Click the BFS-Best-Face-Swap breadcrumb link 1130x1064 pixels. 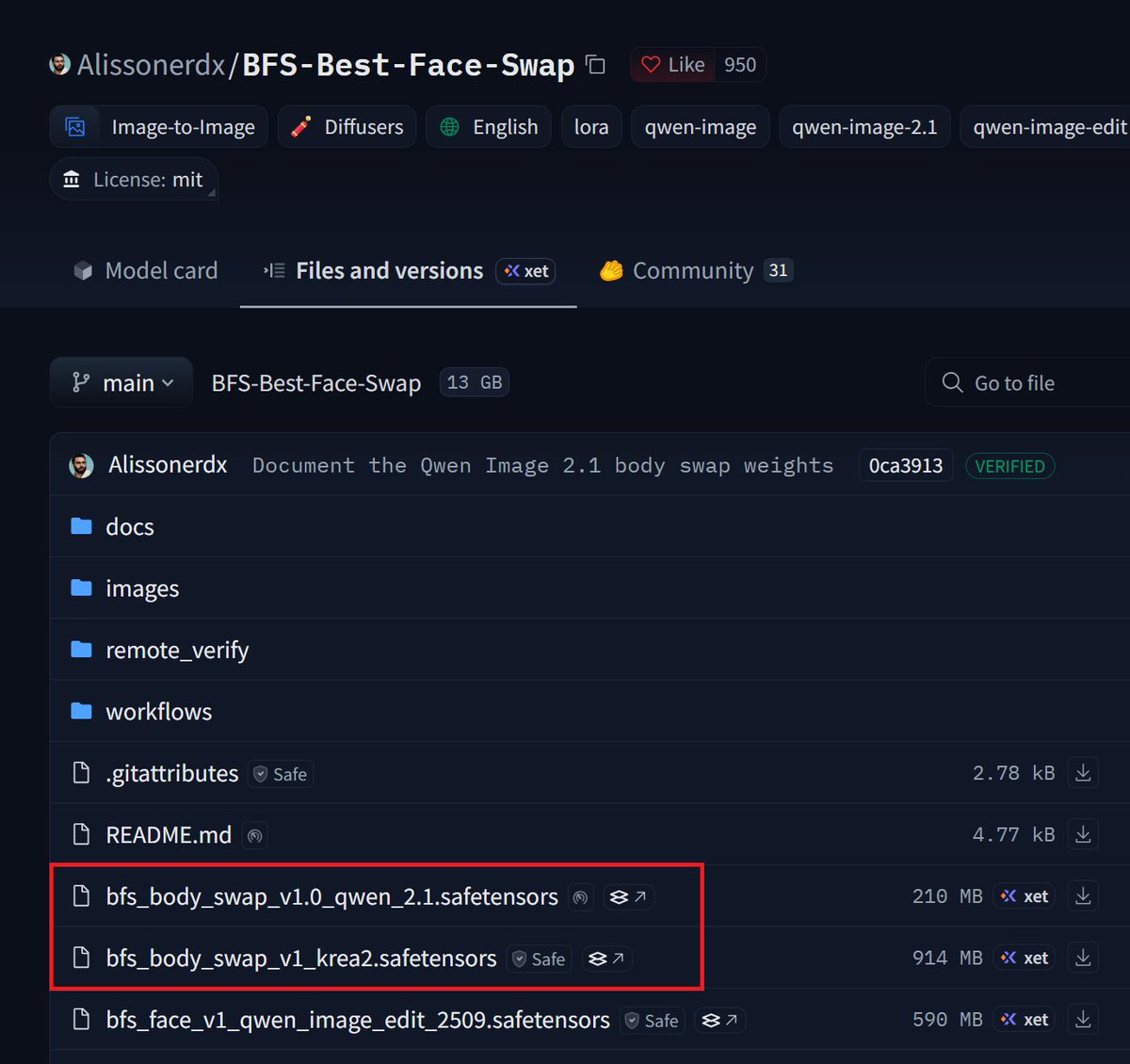pyautogui.click(x=315, y=383)
